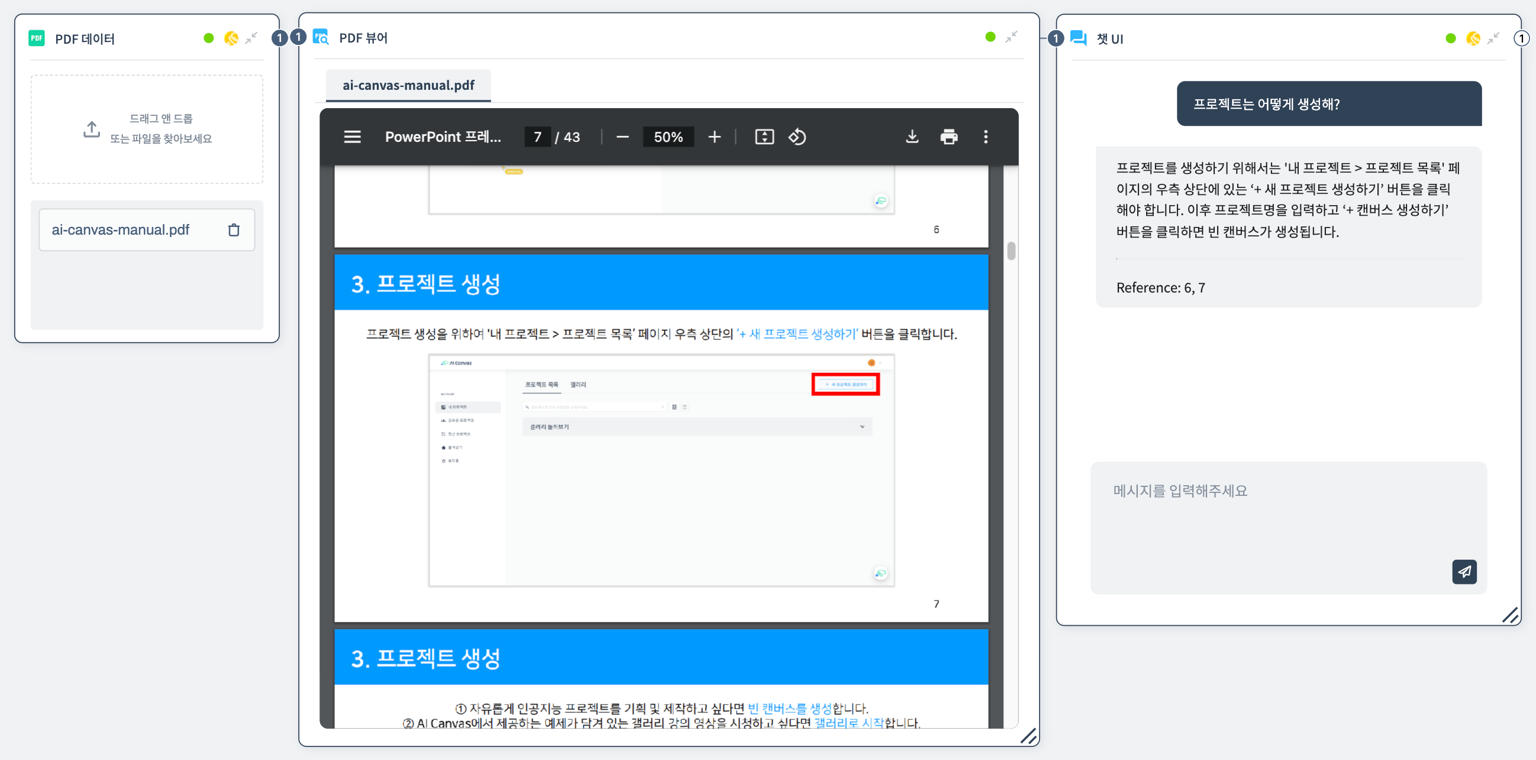This screenshot has height=760, width=1536.
Task: Open the PDF viewer hamburger menu
Action: pos(352,136)
